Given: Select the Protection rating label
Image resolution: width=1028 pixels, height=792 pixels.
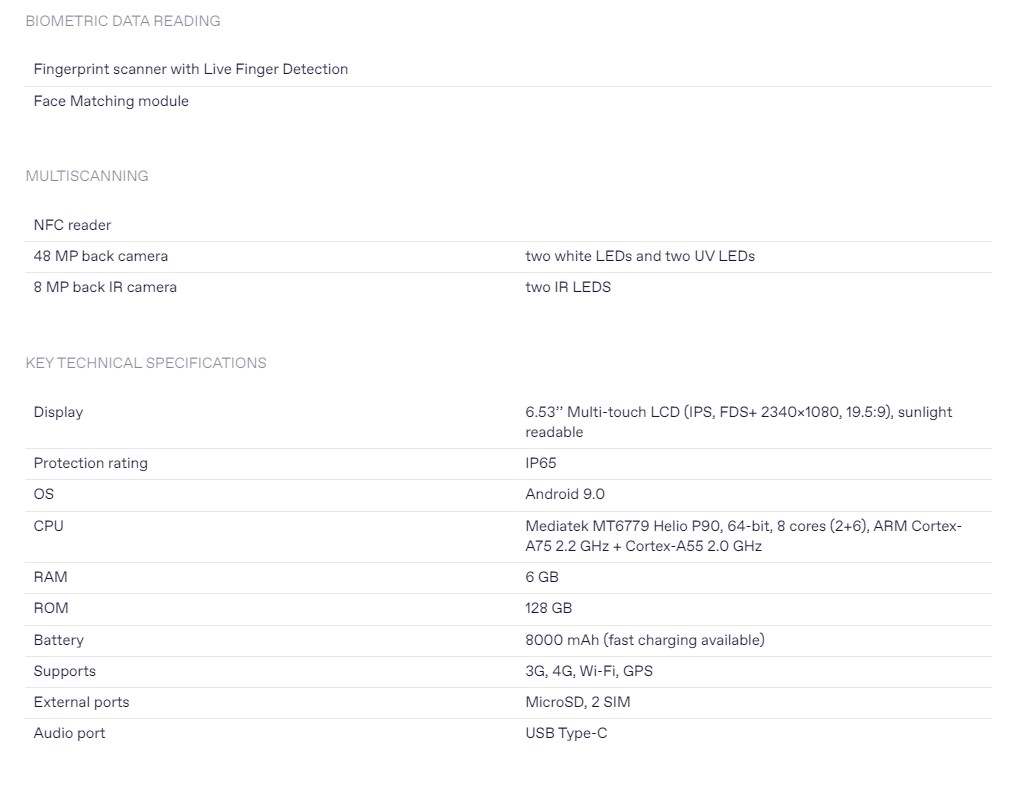Looking at the screenshot, I should [90, 463].
